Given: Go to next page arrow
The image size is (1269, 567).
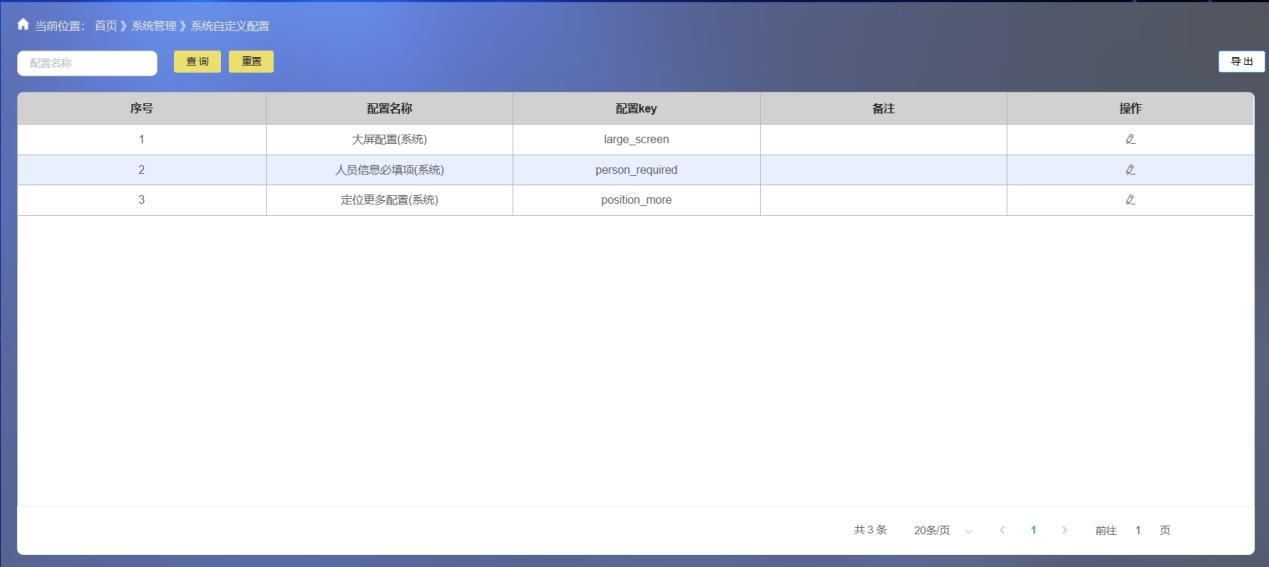Looking at the screenshot, I should point(1064,530).
